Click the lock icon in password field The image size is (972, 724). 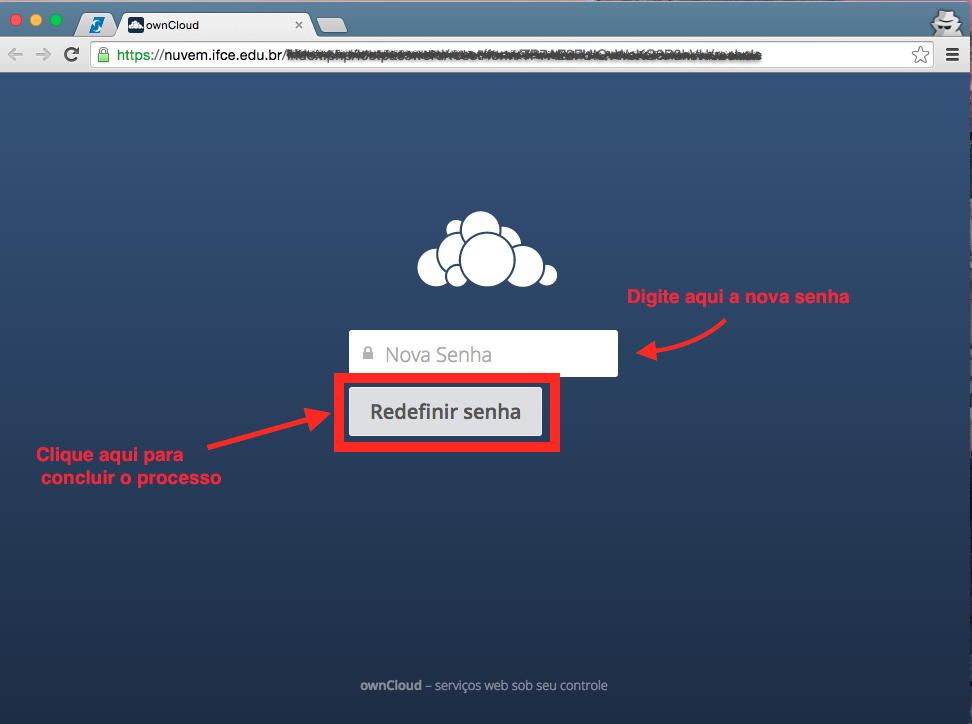coord(368,353)
